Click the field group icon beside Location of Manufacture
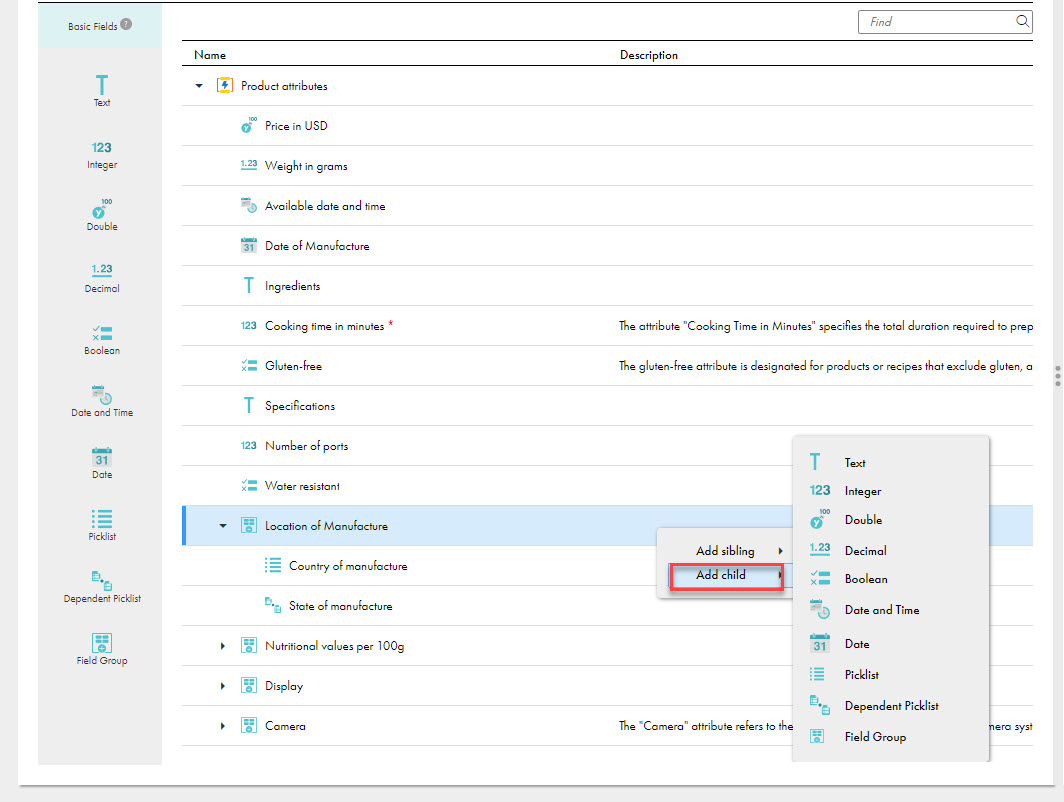 point(248,525)
